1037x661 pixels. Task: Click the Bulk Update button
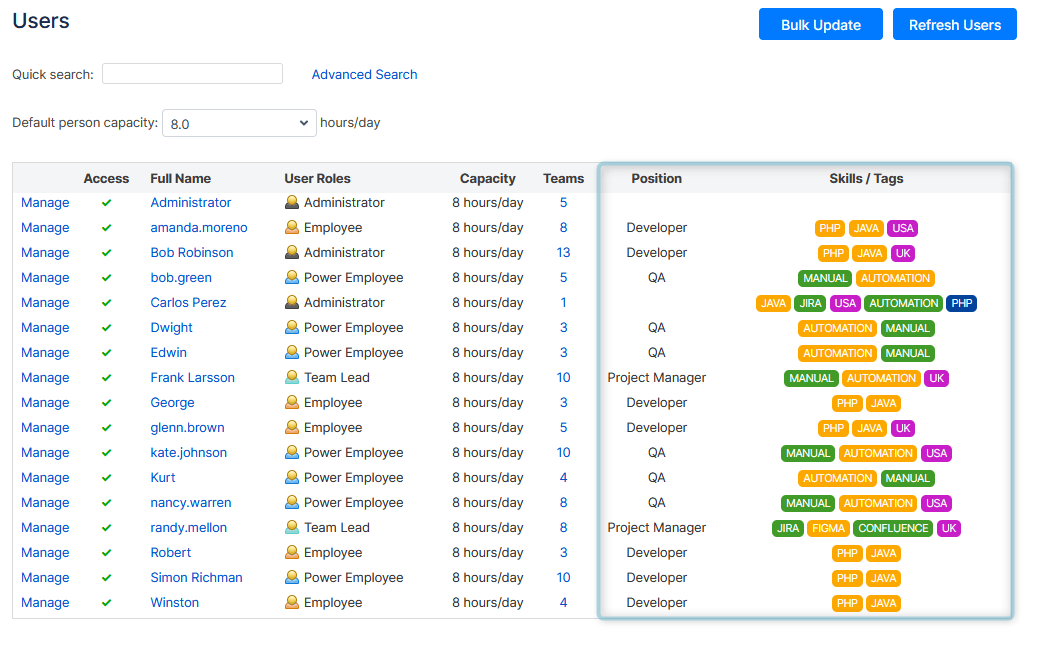[820, 24]
